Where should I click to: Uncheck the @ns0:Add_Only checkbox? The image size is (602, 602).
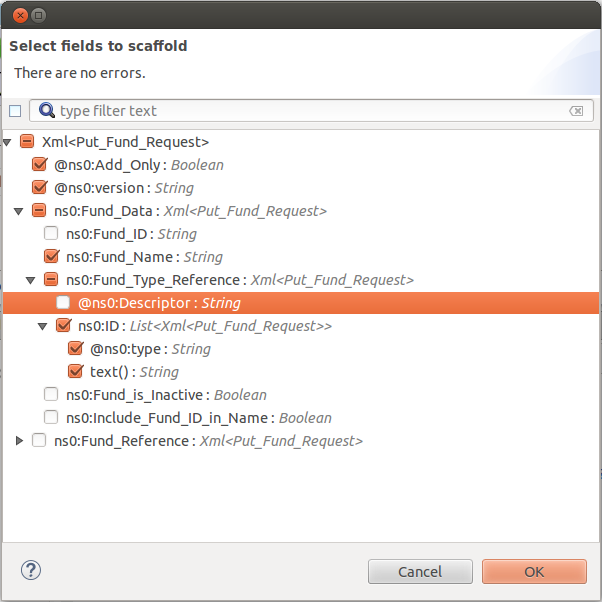pyautogui.click(x=40, y=165)
